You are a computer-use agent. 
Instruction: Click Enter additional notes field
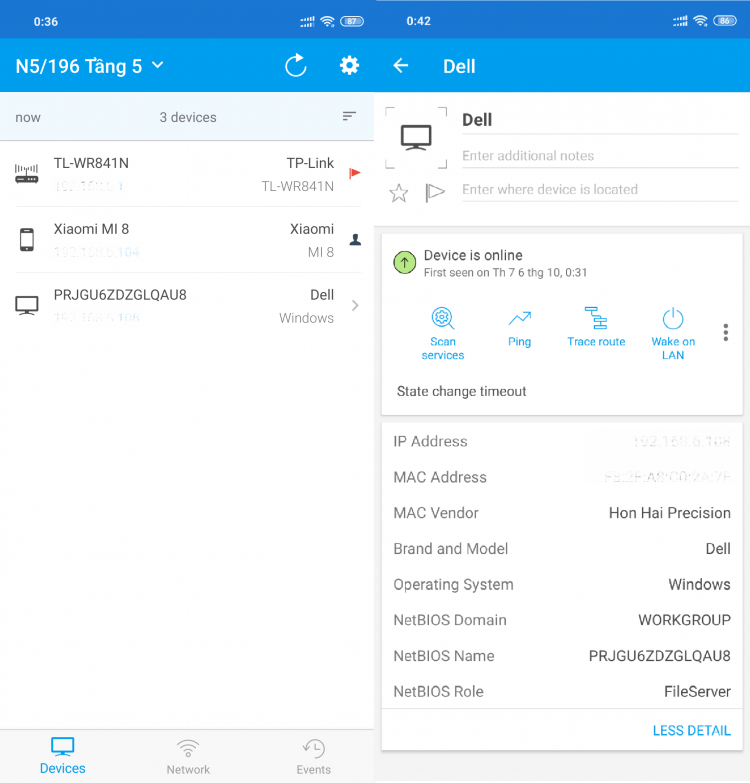pyautogui.click(x=600, y=156)
